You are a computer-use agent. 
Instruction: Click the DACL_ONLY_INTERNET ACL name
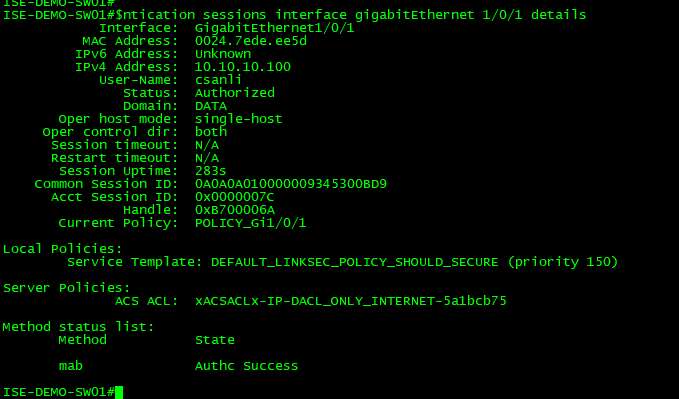(351, 301)
